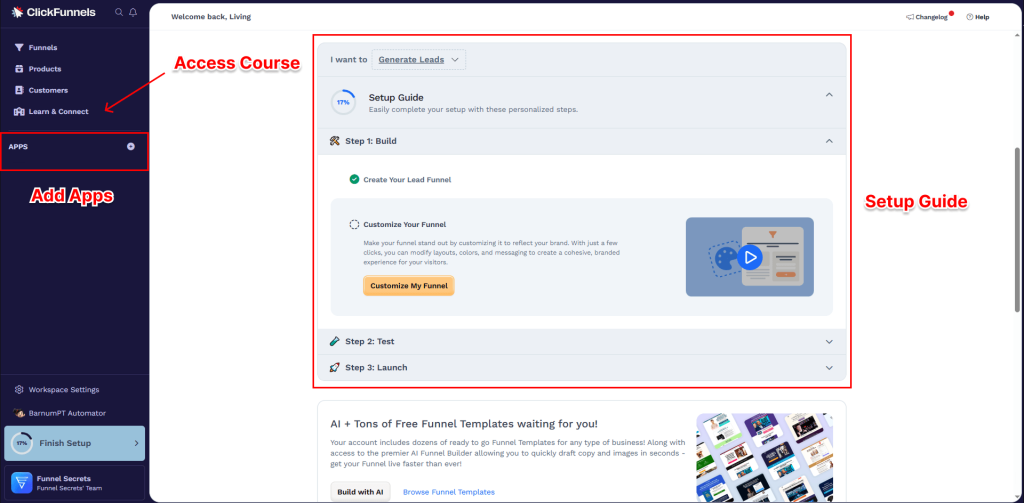Mark Customize Your Funnel dashed circle
This screenshot has width=1024, height=503.
click(x=354, y=224)
